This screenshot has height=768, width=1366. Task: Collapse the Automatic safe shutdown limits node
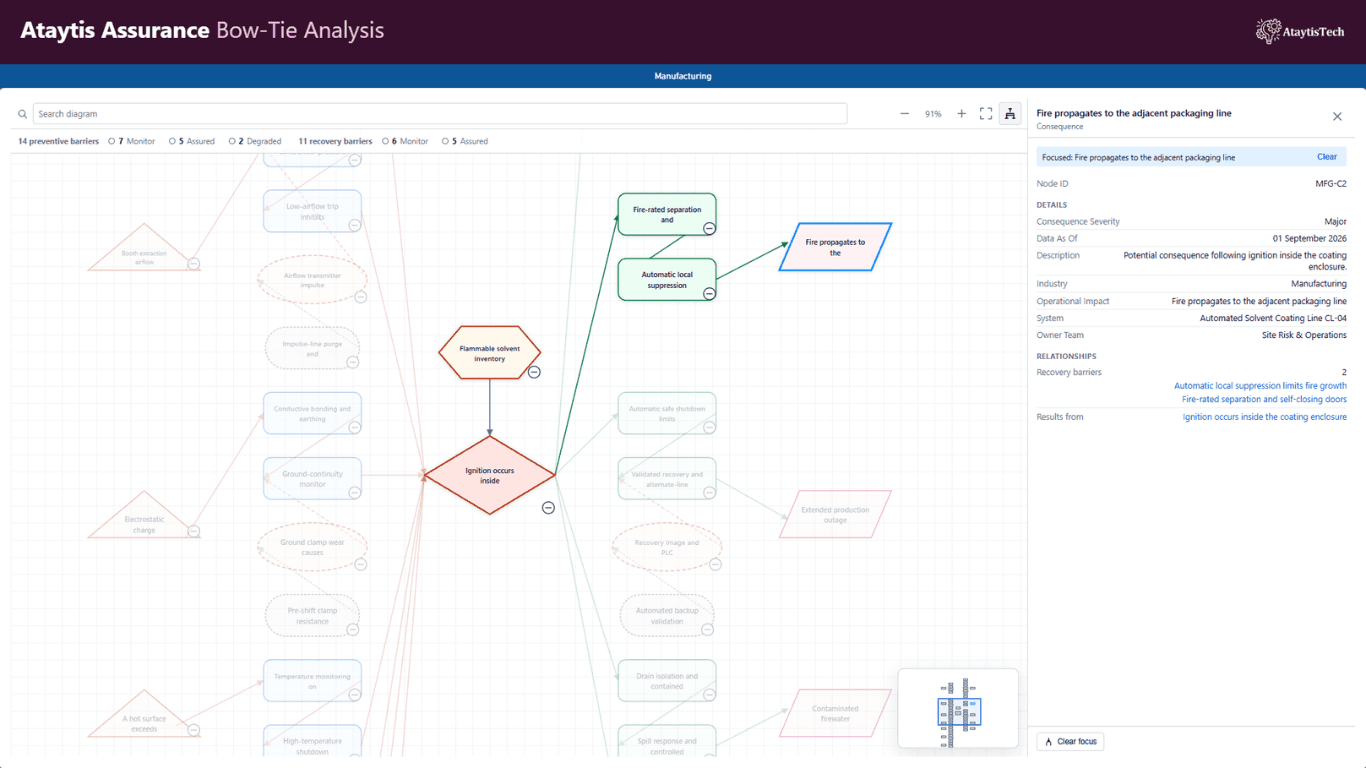pyautogui.click(x=709, y=427)
